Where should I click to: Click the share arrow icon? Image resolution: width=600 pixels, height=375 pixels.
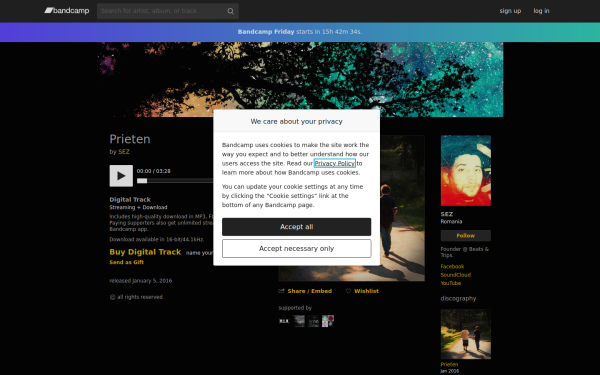pos(282,291)
